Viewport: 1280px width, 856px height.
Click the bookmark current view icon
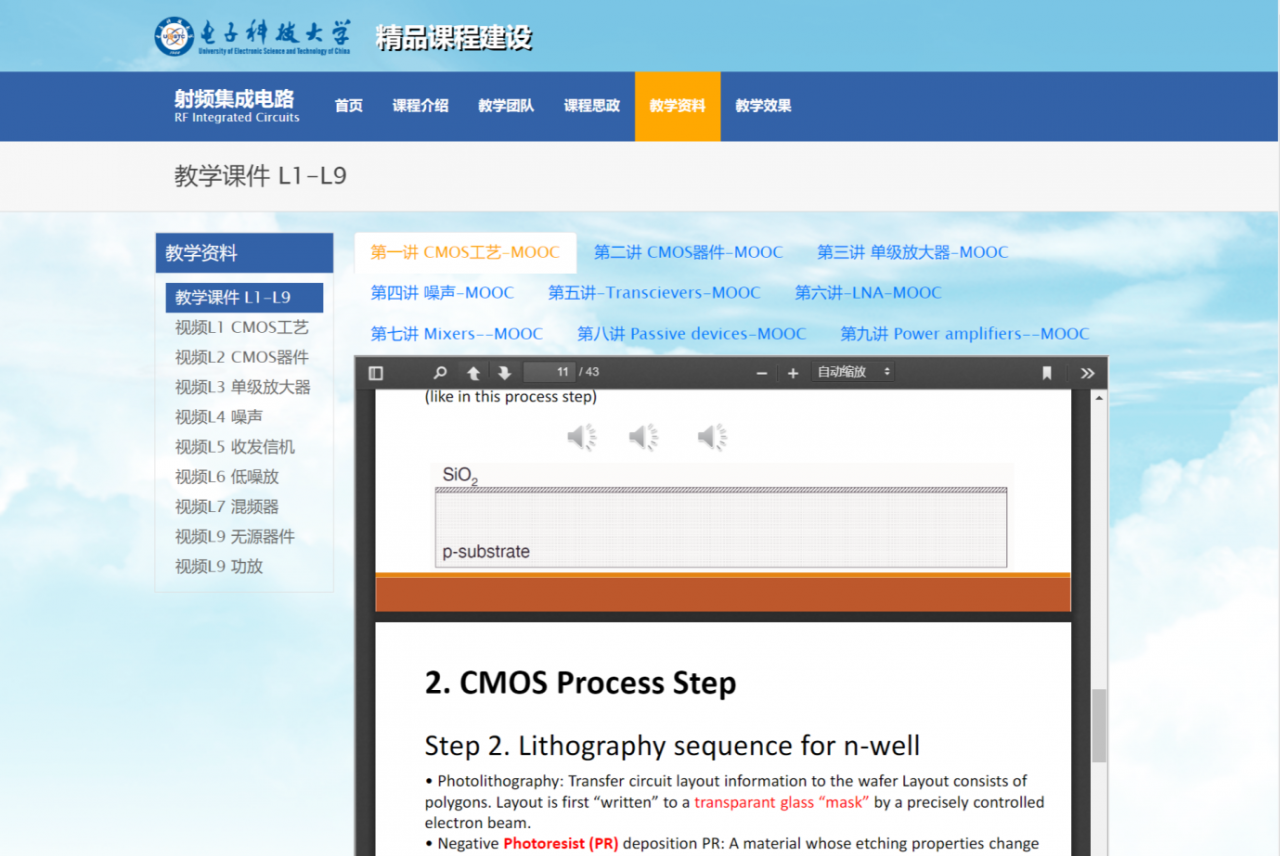[1047, 373]
